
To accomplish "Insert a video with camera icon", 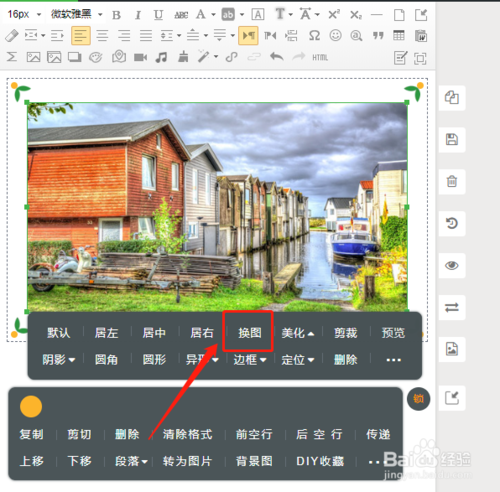I will point(140,58).
